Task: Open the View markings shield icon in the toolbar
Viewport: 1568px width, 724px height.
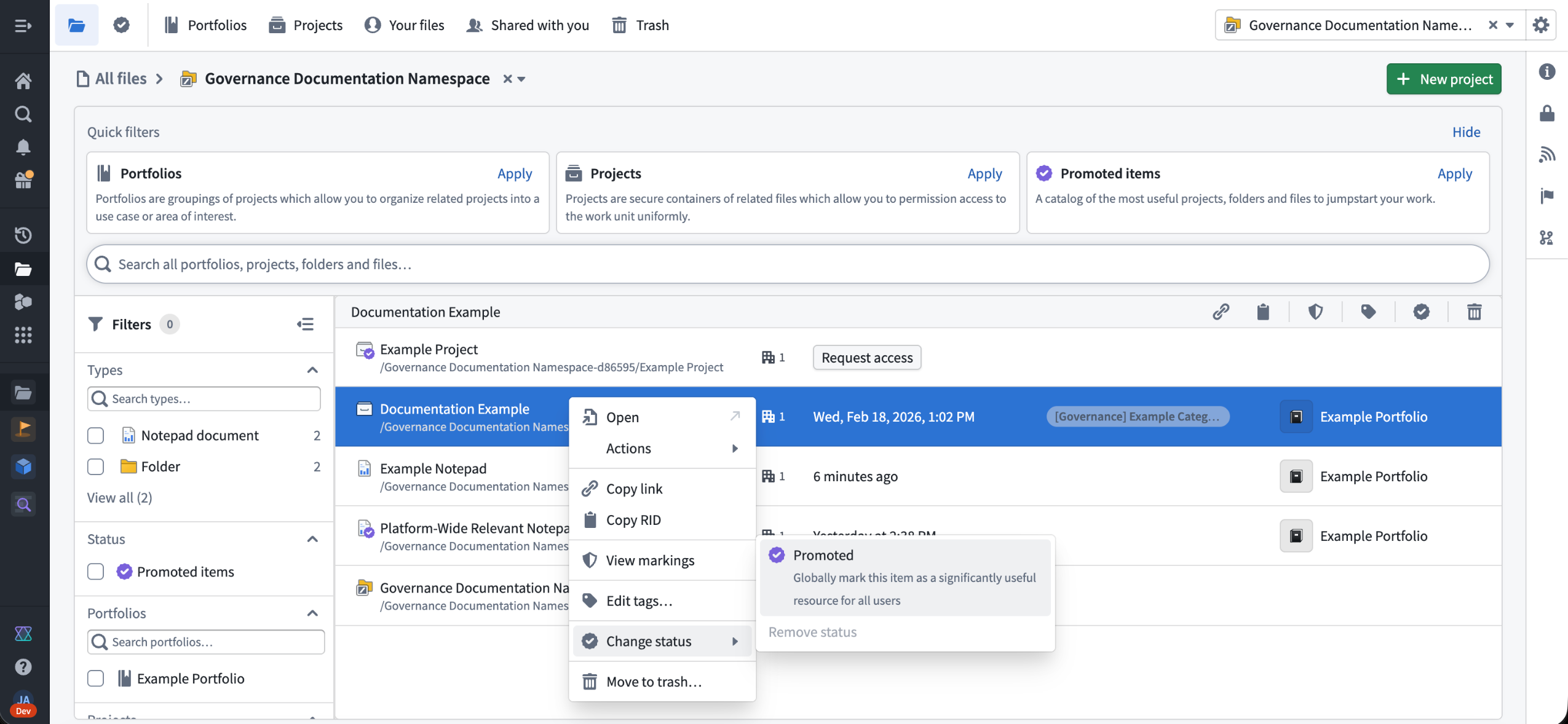Action: (x=1315, y=312)
